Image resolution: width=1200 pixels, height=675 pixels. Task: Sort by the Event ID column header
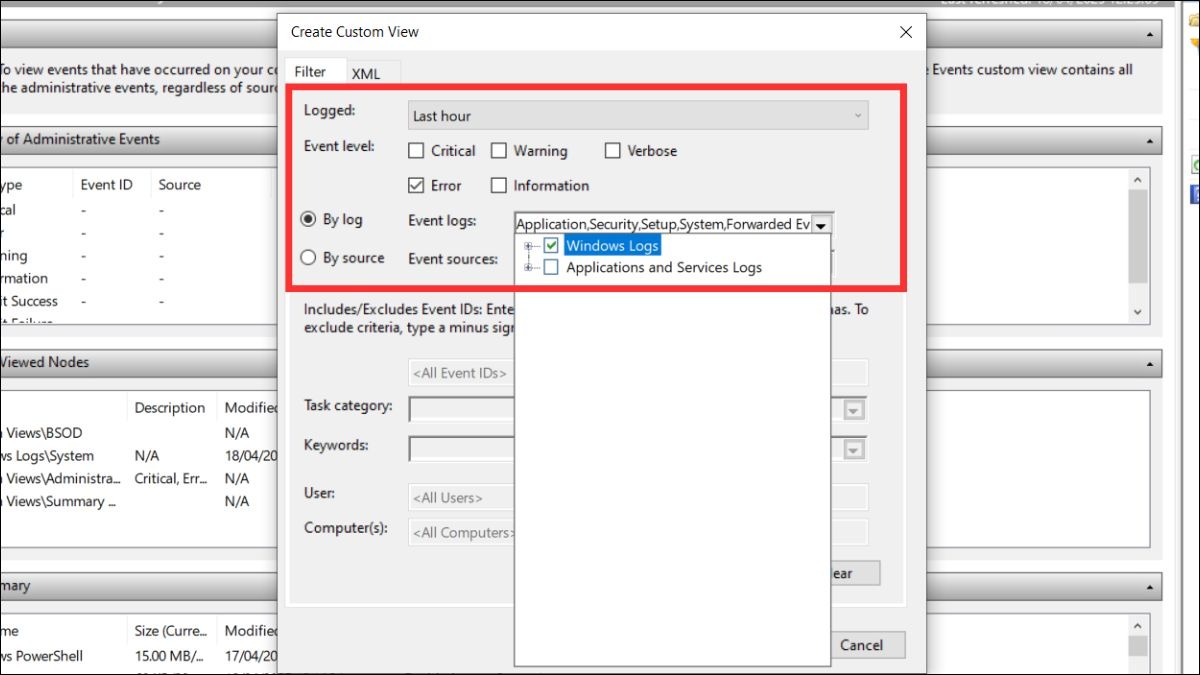(106, 185)
